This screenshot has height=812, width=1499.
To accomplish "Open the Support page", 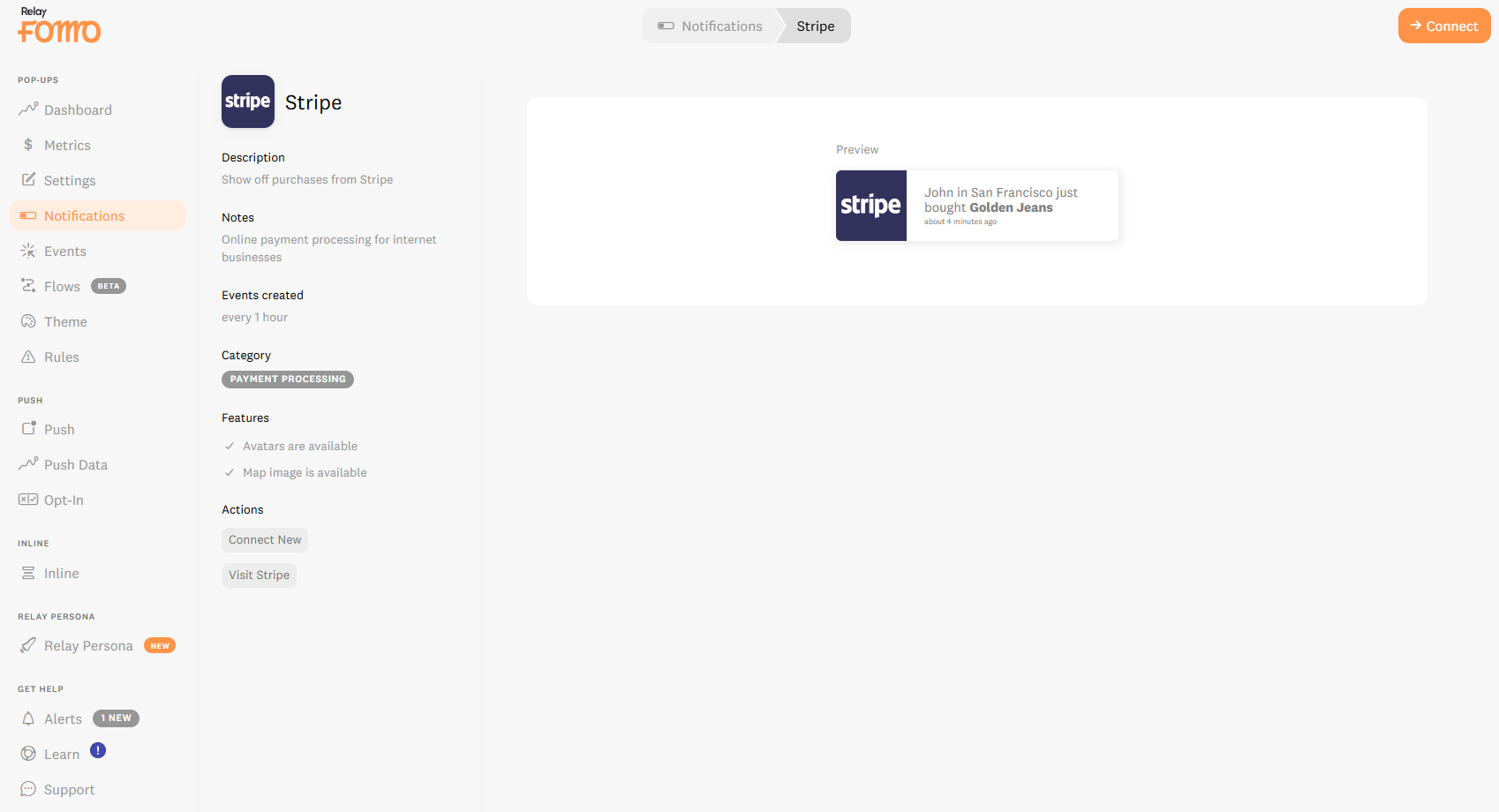I will 98,789.
